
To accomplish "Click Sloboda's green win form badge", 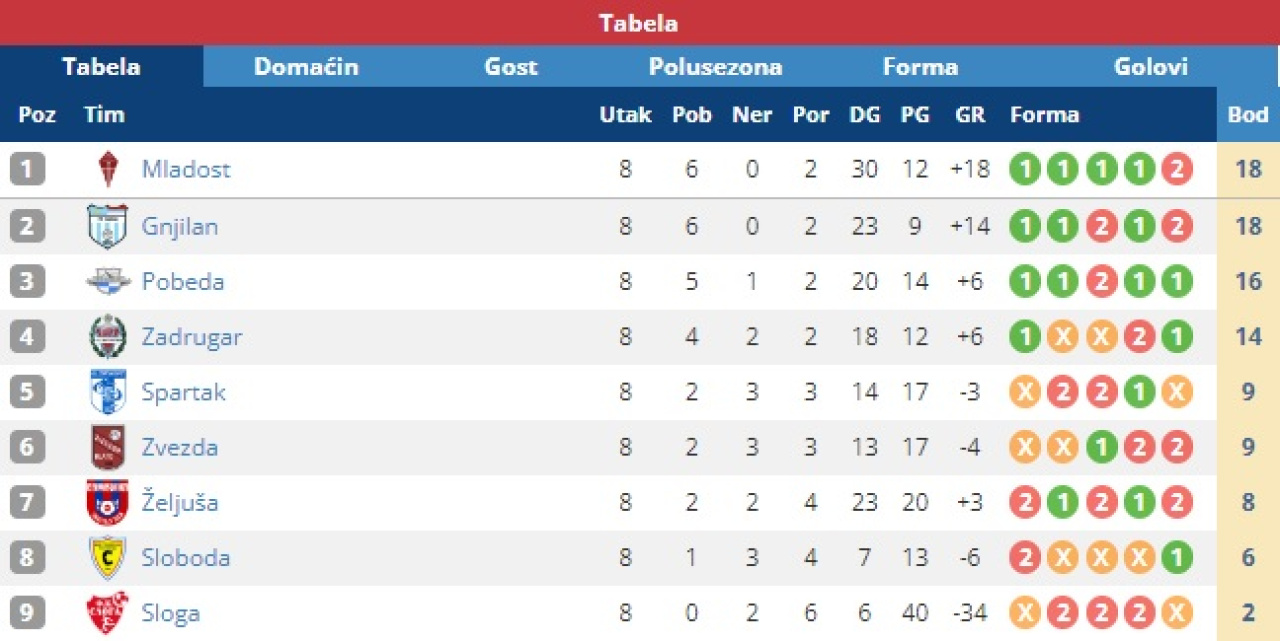I will 1177,558.
